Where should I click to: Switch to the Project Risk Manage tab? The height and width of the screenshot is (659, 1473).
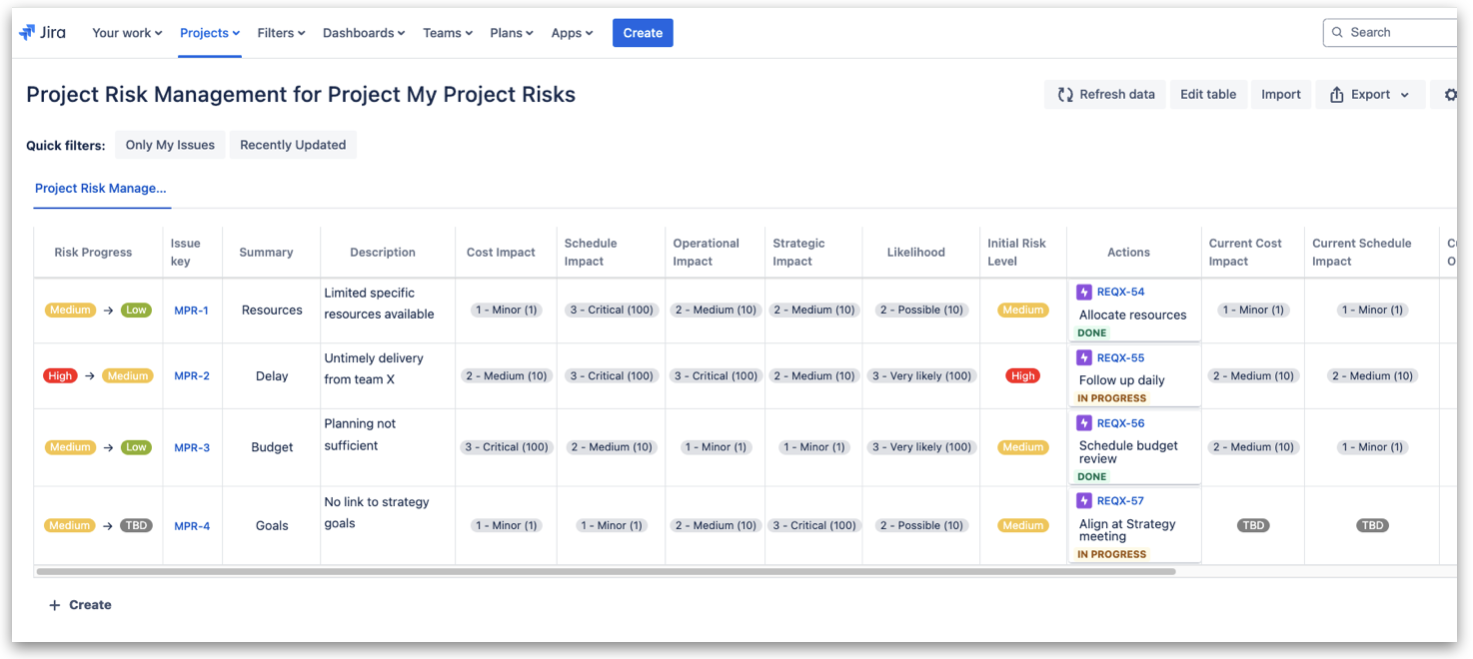coord(101,188)
